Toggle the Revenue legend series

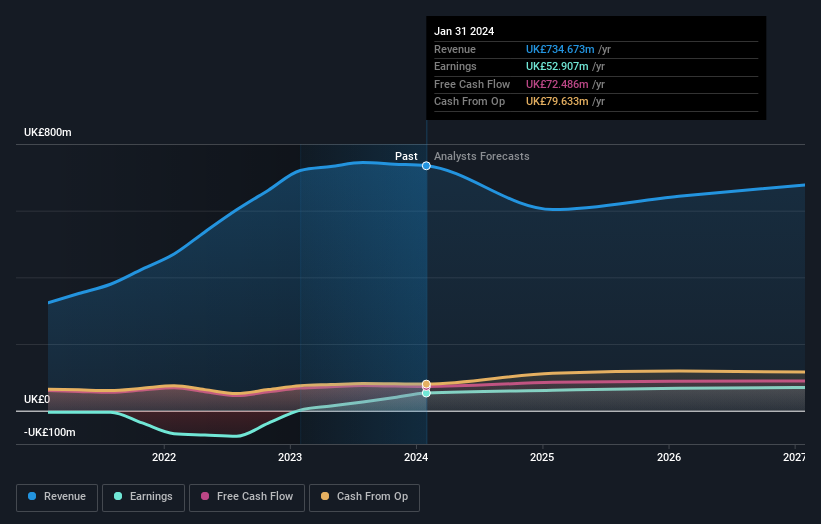[x=57, y=497]
